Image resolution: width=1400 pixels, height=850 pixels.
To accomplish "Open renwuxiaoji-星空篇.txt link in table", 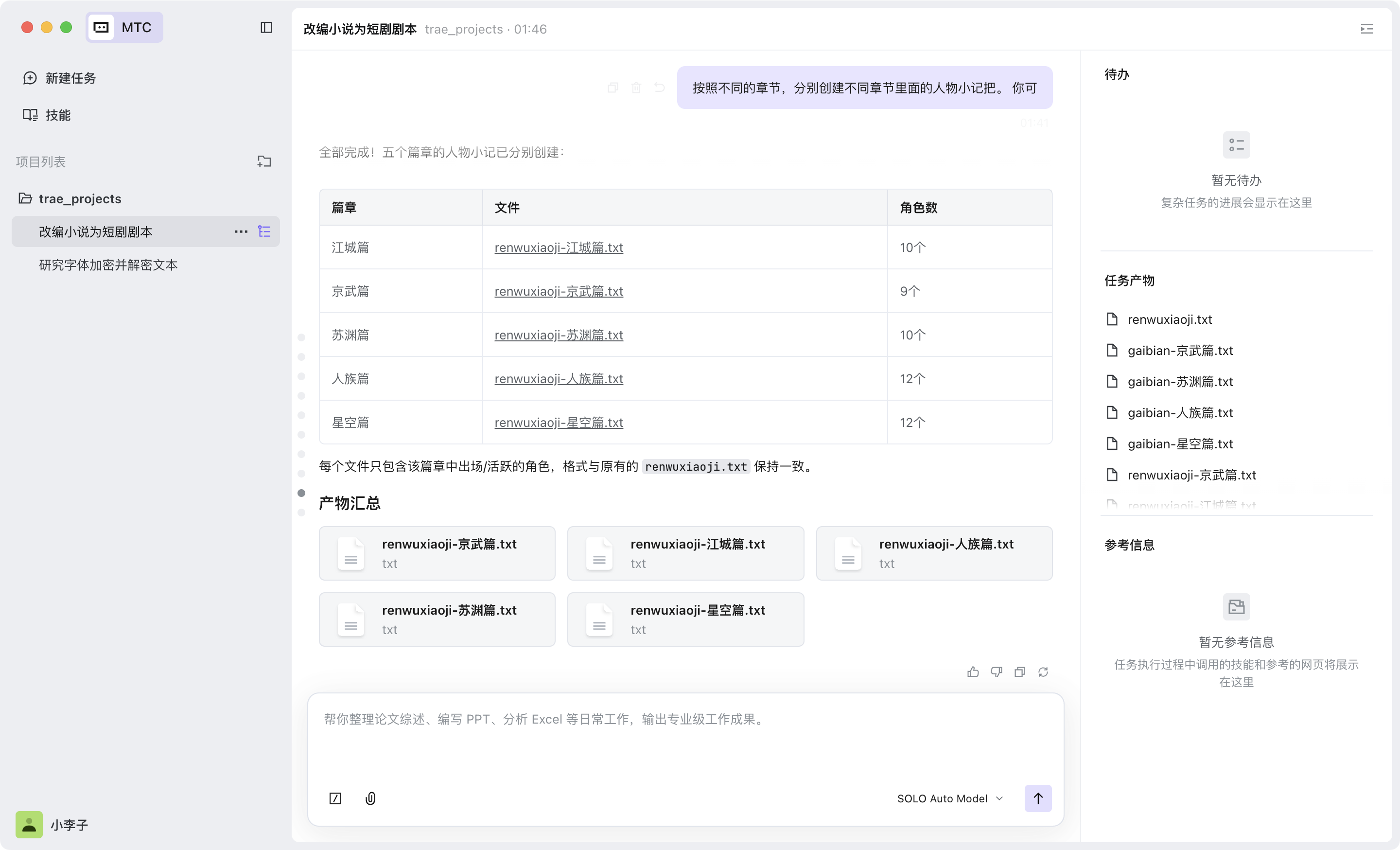I will pyautogui.click(x=559, y=422).
